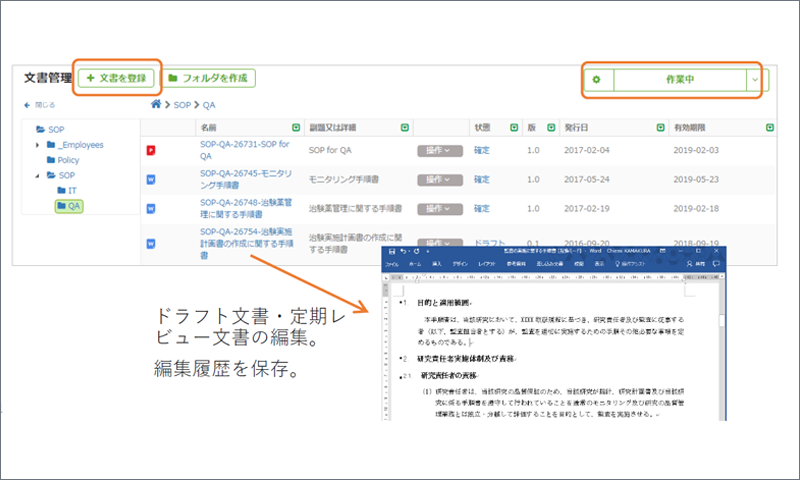Click Save icon in Word title bar

click(x=392, y=251)
